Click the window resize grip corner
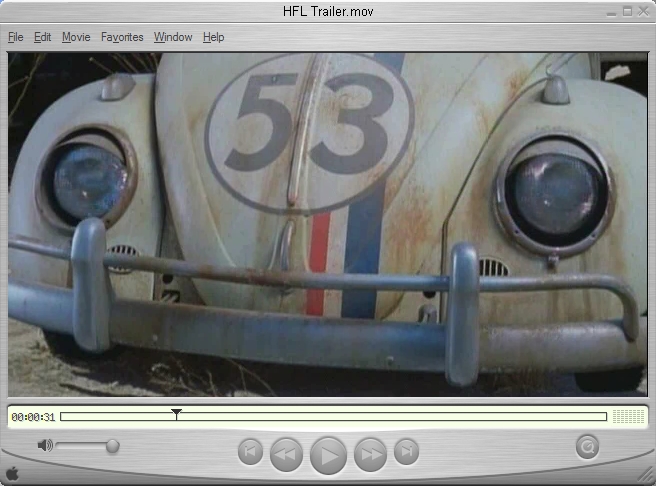 (x=646, y=475)
